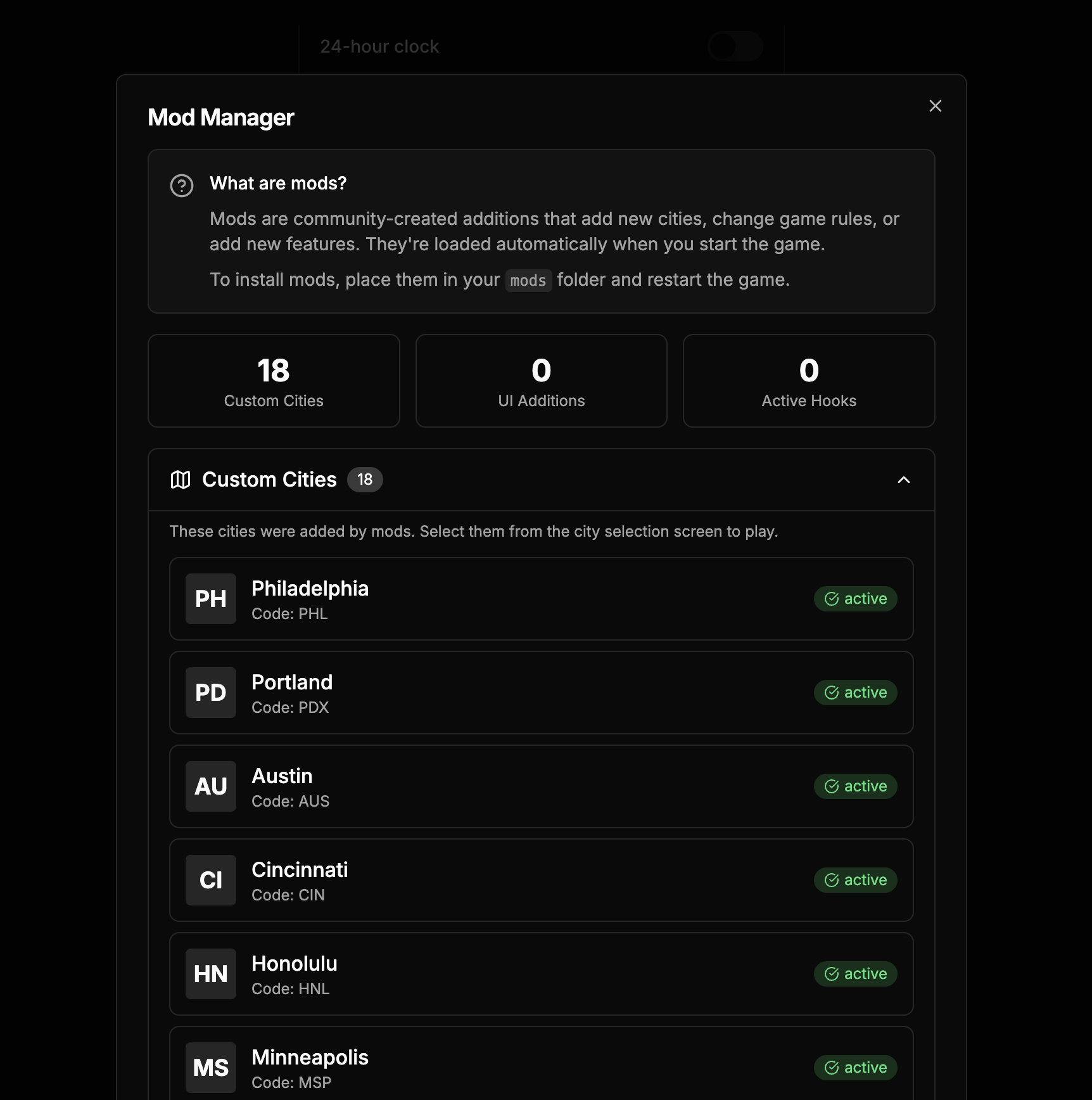Select the PD icon for Portland

[x=210, y=693]
